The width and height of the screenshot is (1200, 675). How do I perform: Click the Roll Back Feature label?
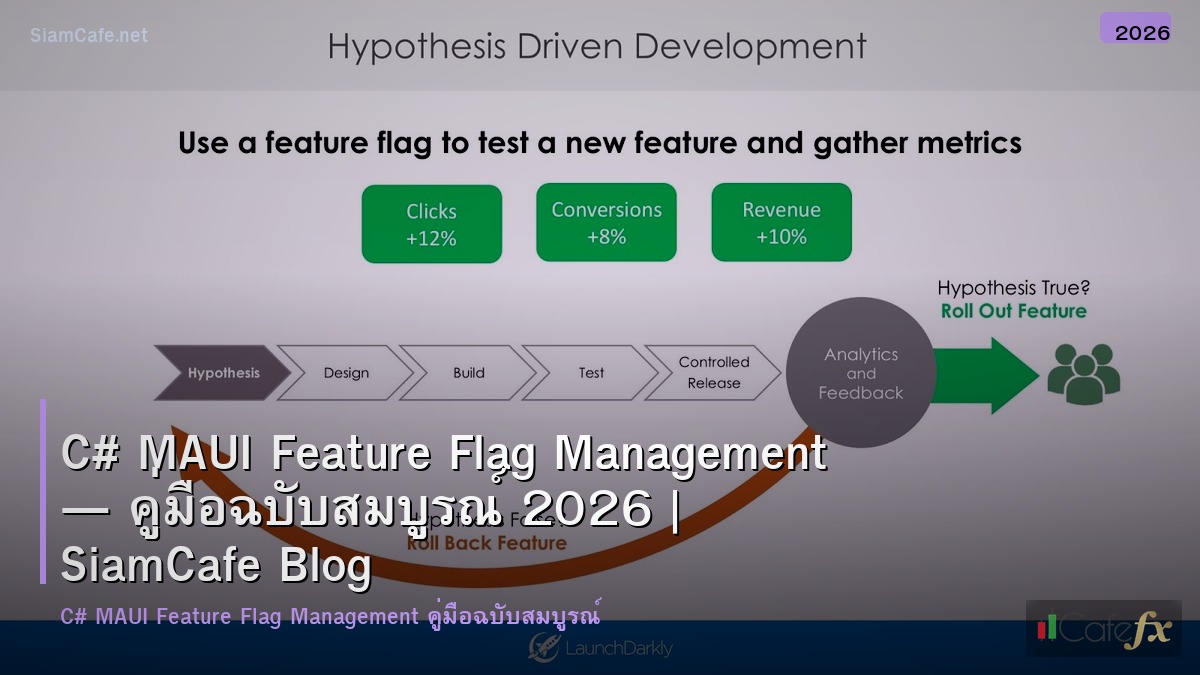point(487,543)
